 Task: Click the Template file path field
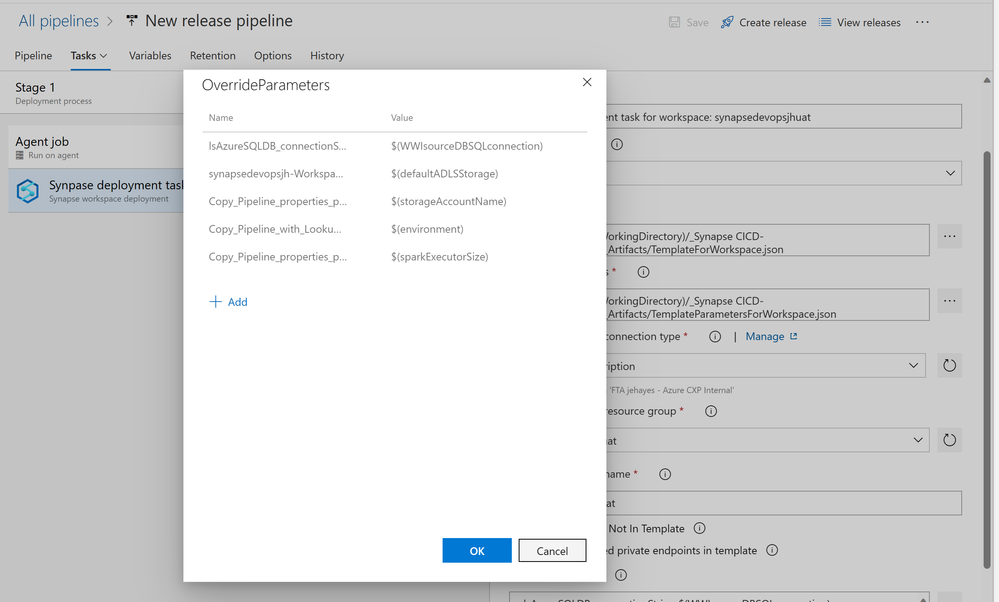click(x=767, y=240)
